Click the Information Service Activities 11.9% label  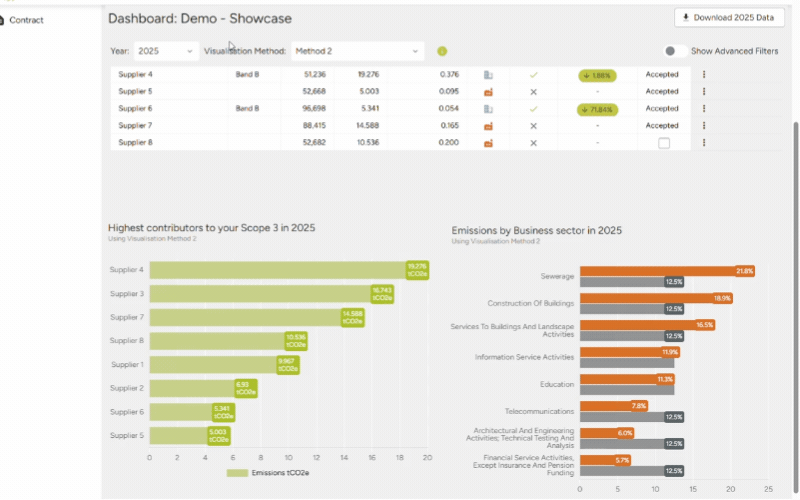(x=670, y=352)
